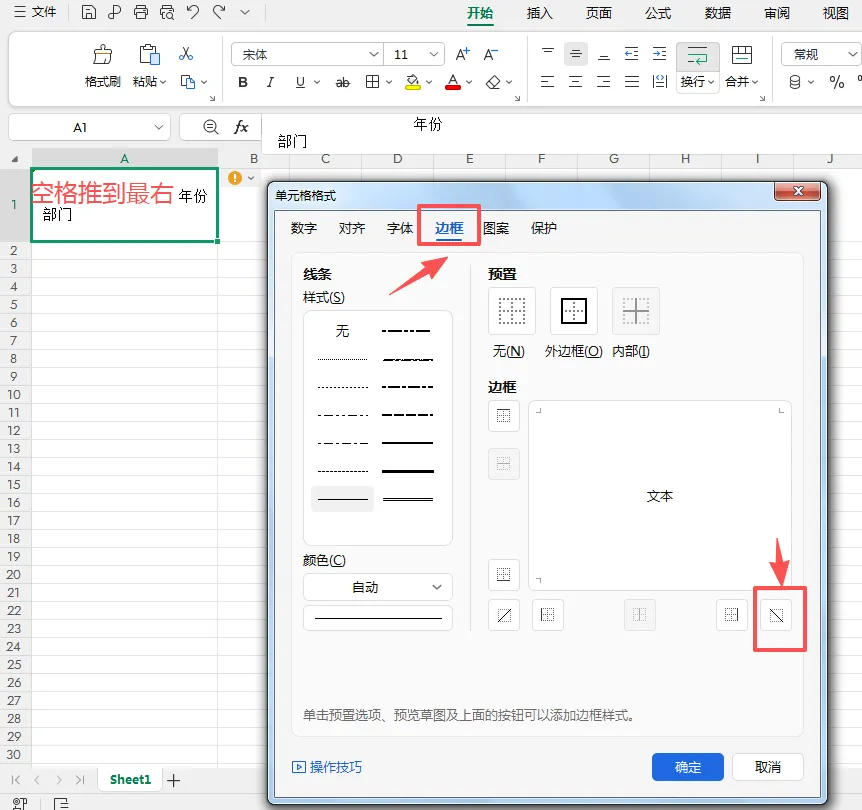Select the double line style
Viewport: 862px width, 810px height.
(x=407, y=499)
